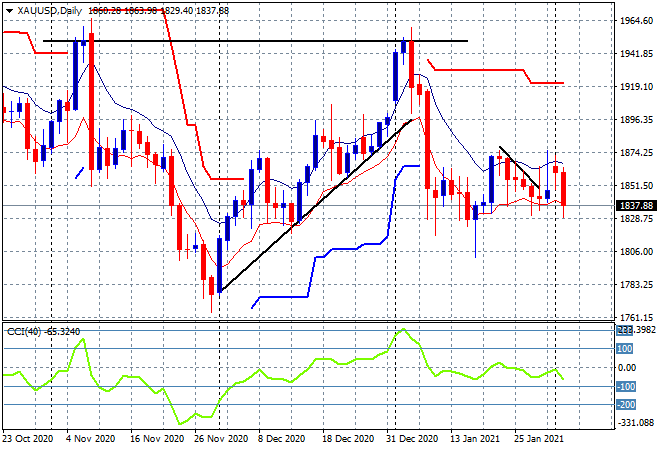Click the 26 Nov 2020 date label
The width and height of the screenshot is (660, 450).
point(221,438)
